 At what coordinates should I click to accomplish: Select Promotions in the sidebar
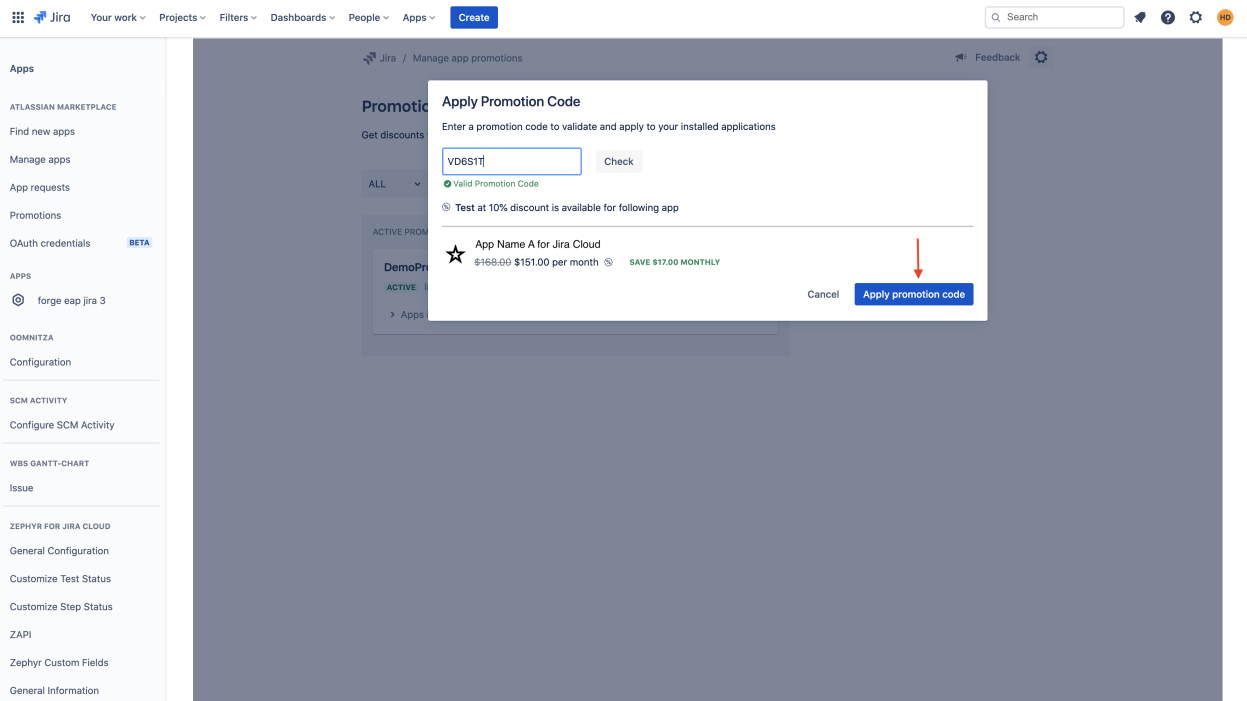35,215
